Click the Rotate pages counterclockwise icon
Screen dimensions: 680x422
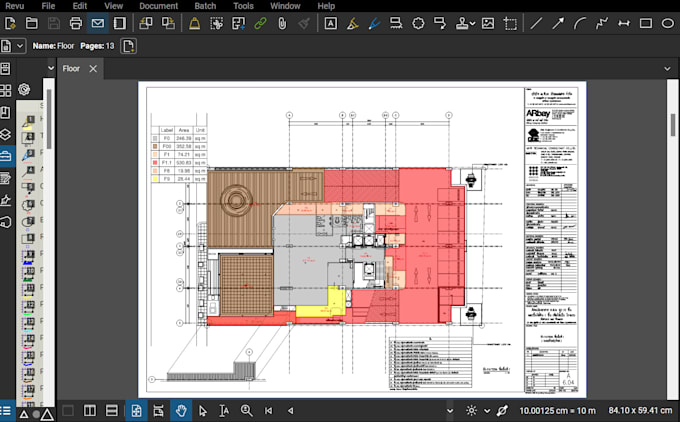146,23
